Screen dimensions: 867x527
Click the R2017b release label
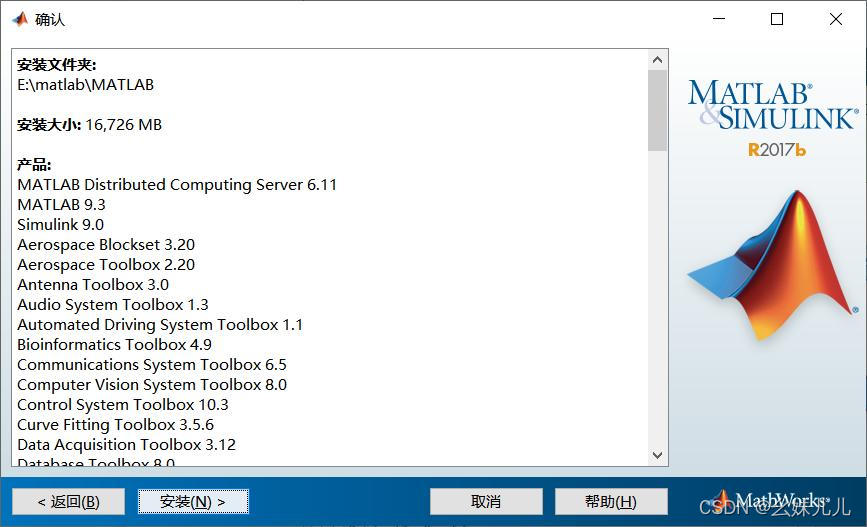click(x=777, y=150)
